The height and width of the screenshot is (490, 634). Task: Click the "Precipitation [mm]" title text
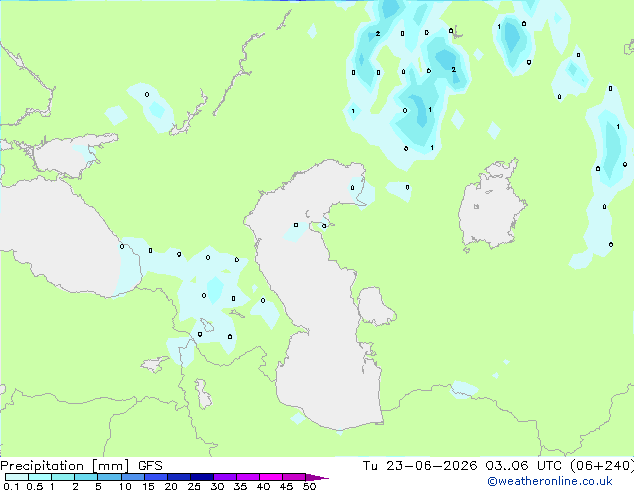tap(64, 466)
